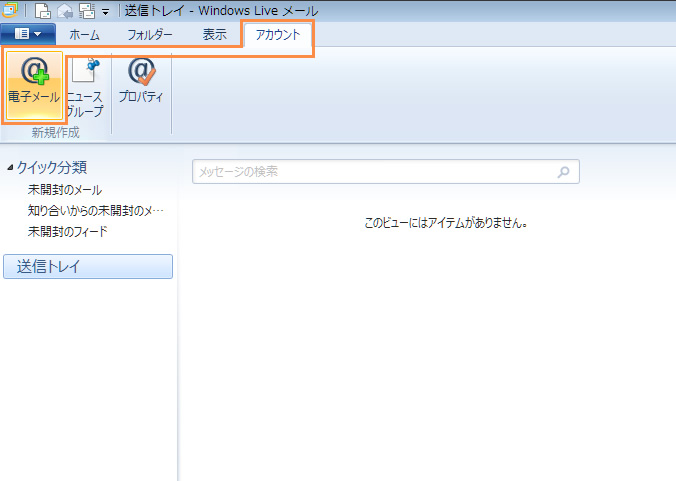The height and width of the screenshot is (481, 676).
Task: Open the 送信トレイ folder
Action: [88, 266]
